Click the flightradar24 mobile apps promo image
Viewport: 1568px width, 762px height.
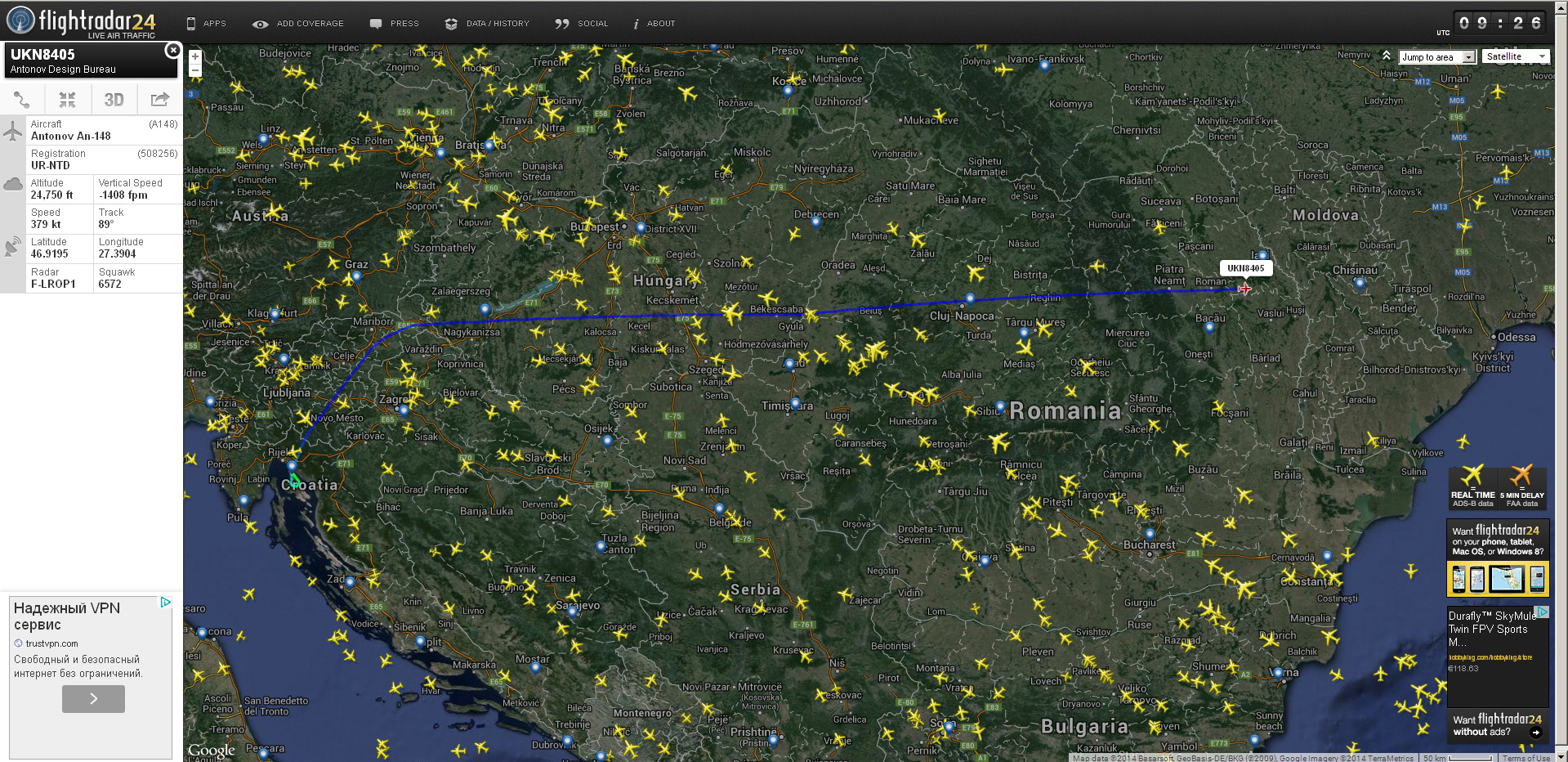point(1497,578)
